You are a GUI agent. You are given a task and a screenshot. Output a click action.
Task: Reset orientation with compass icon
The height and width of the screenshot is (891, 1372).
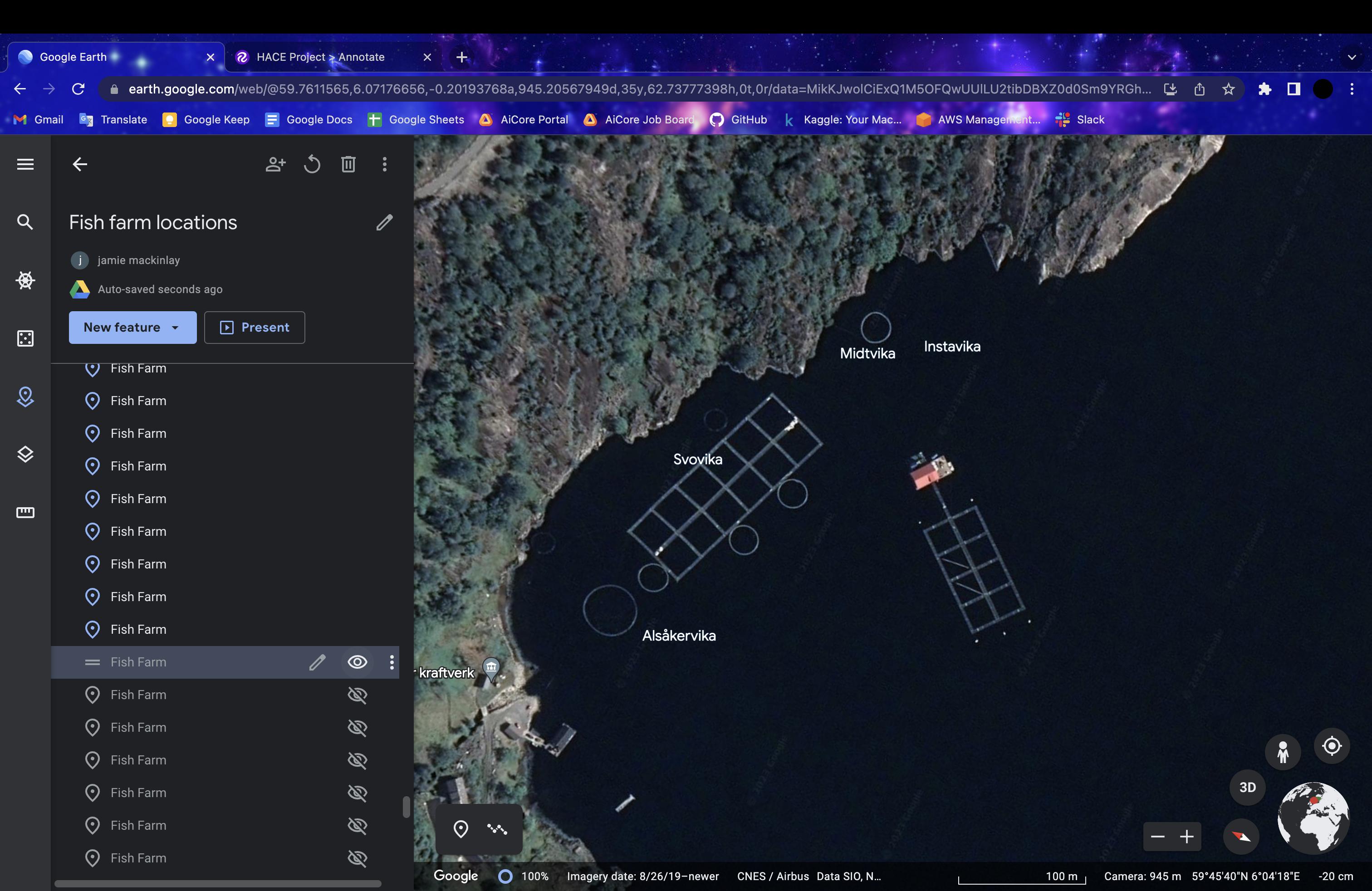click(x=1241, y=836)
